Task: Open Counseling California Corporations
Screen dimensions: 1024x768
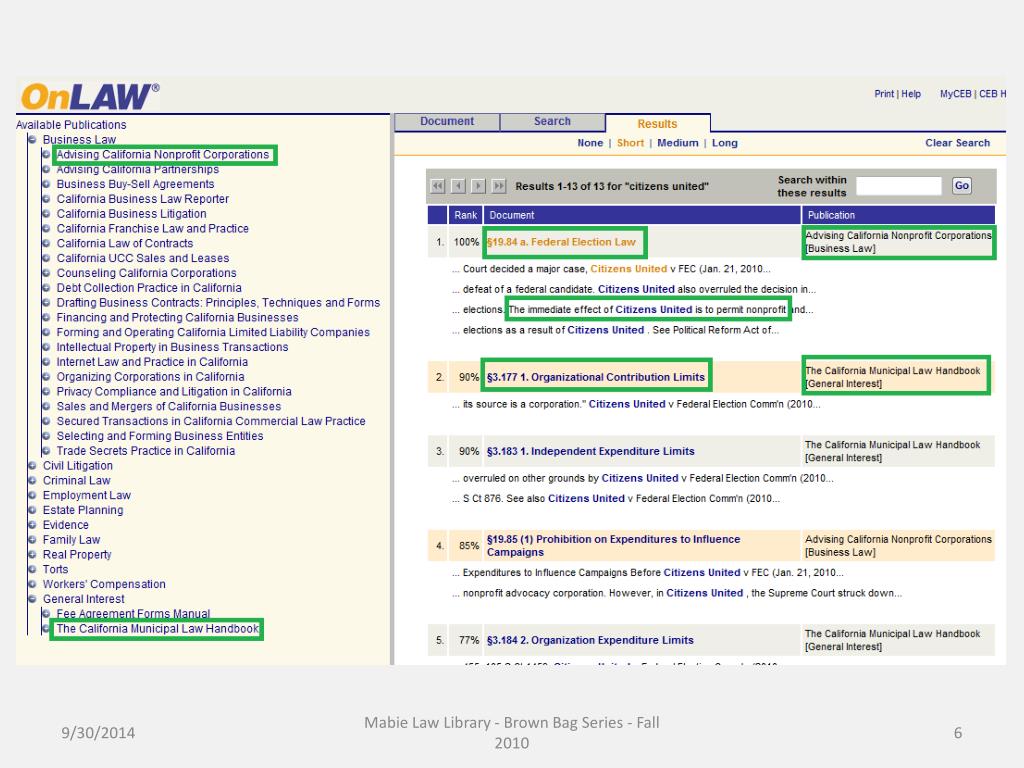Action: tap(146, 273)
